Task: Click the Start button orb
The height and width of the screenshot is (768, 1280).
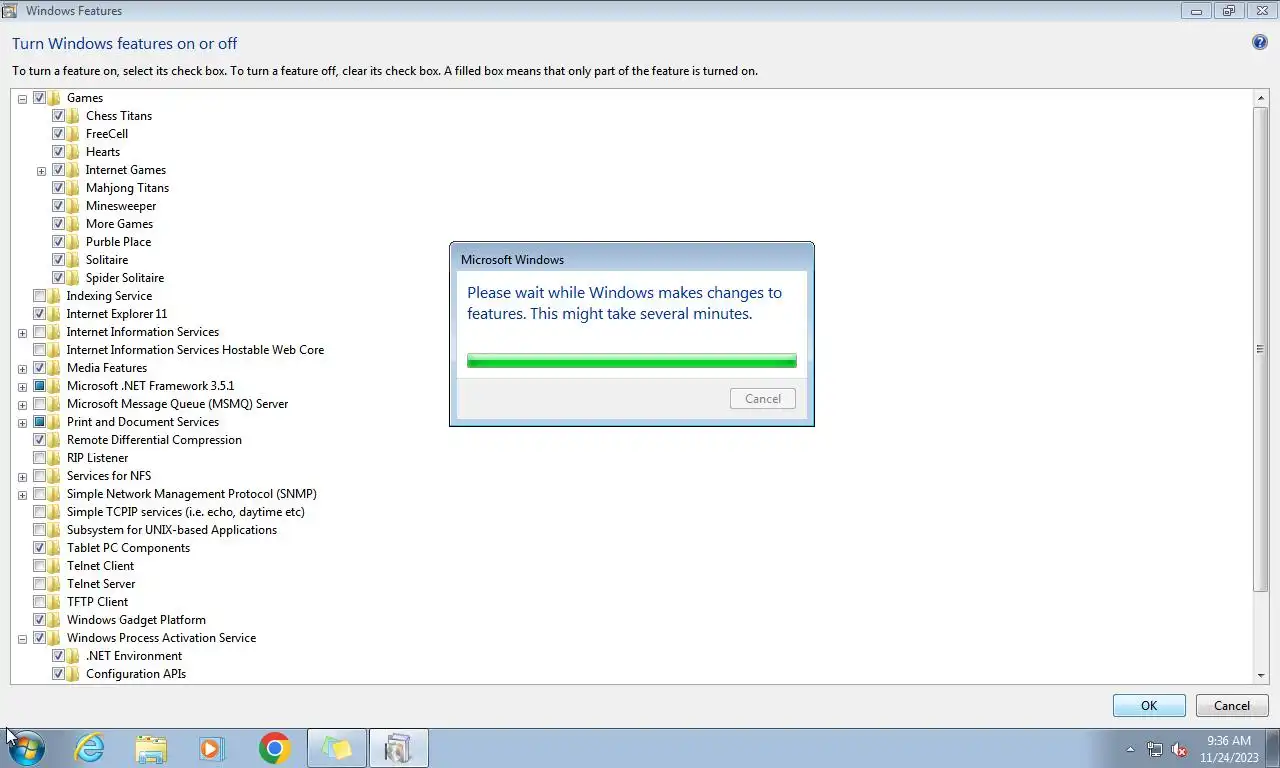Action: pyautogui.click(x=27, y=748)
